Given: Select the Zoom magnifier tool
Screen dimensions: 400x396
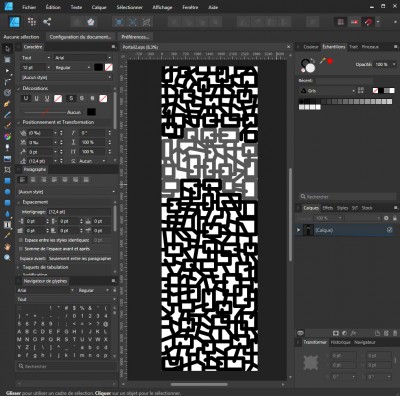Looking at the screenshot, I should pyautogui.click(x=7, y=258).
